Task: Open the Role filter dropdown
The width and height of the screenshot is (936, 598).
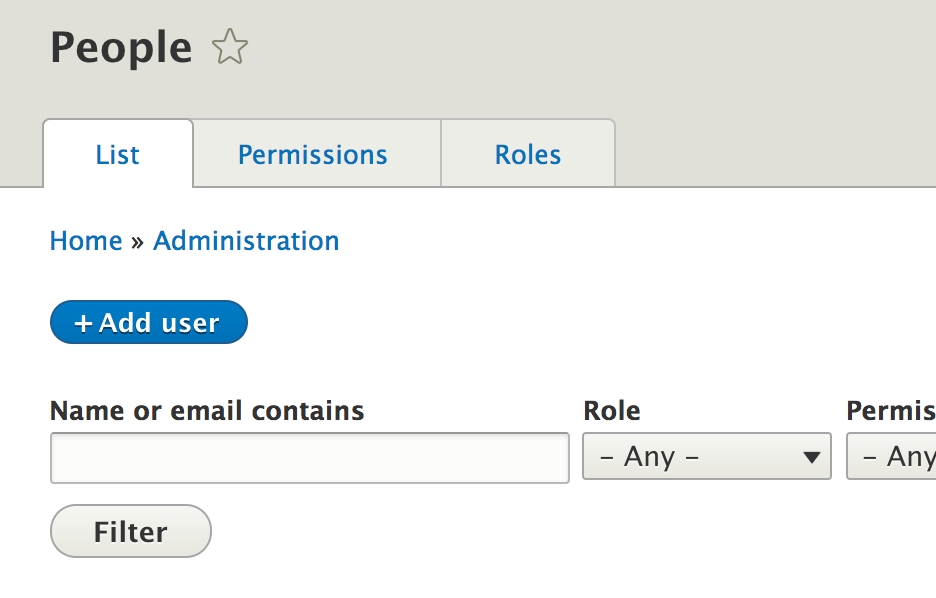Action: tap(706, 456)
